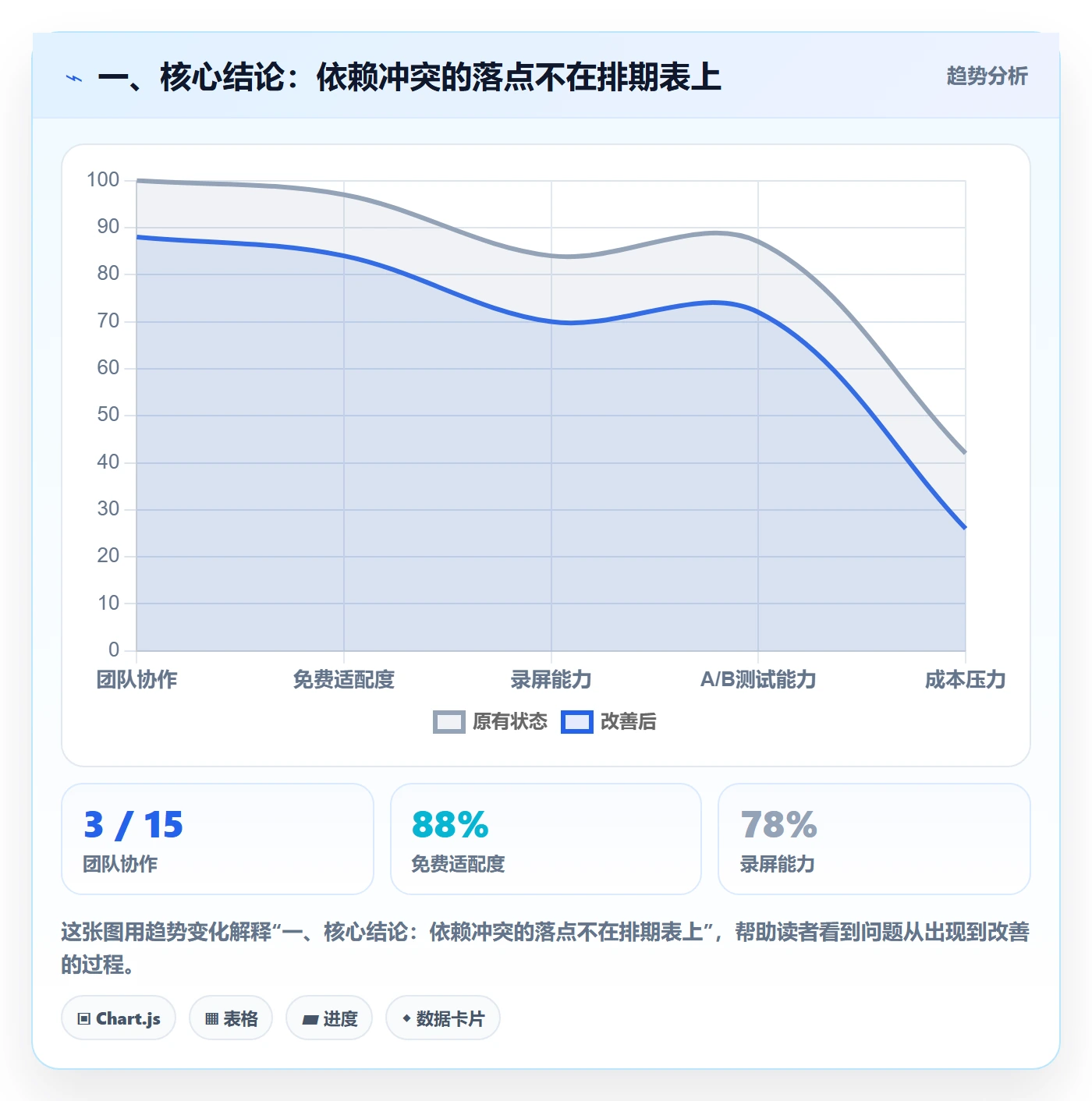Click the 50 y-axis tick label
1092x1101 pixels.
click(x=108, y=415)
